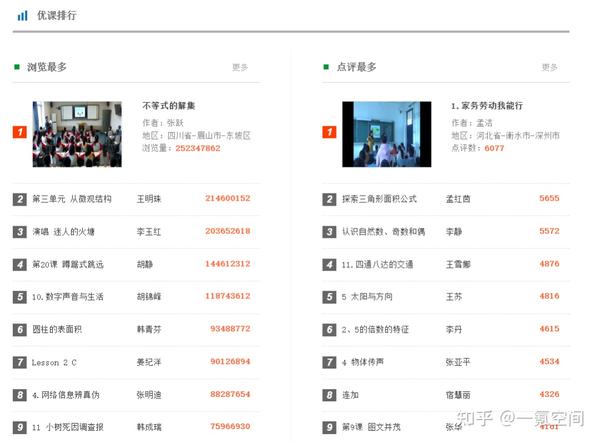Click author name 胡锦峰

pos(149,297)
